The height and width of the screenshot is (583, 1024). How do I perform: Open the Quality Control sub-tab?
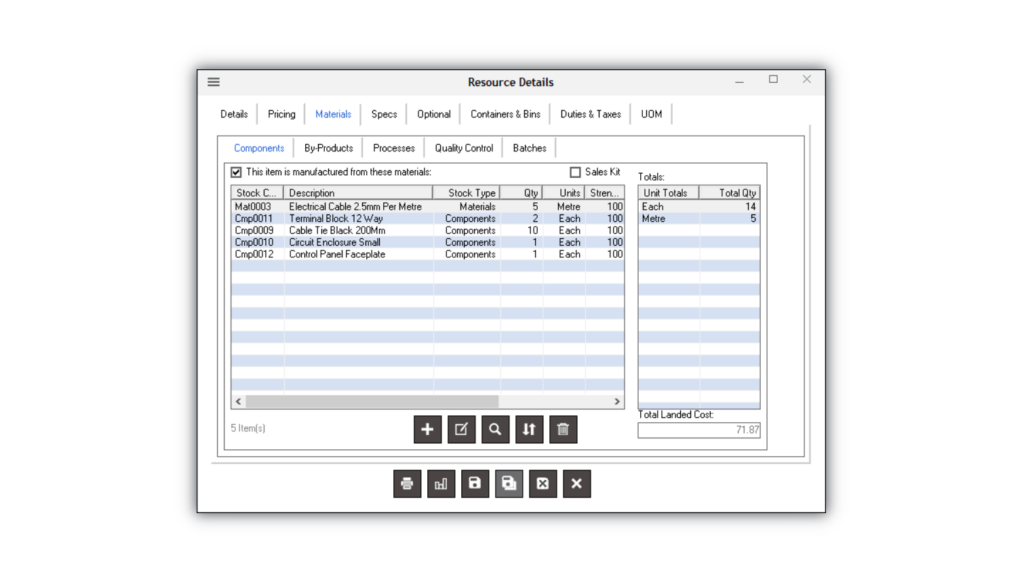tap(464, 148)
